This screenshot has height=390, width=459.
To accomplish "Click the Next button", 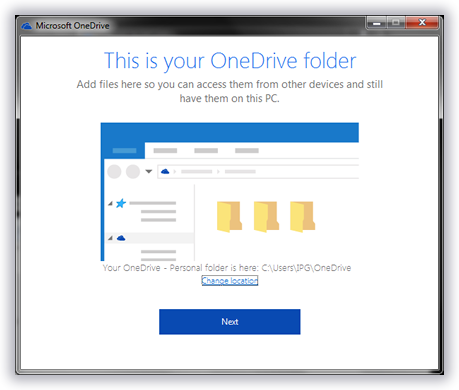I will pyautogui.click(x=229, y=322).
